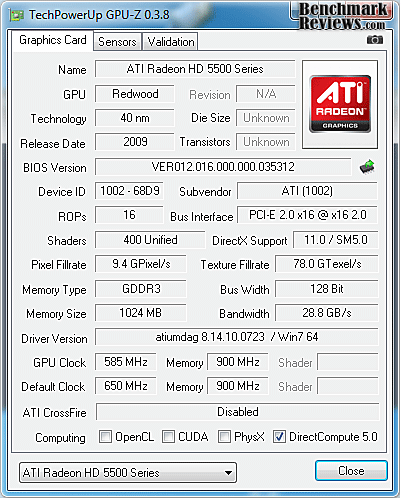Switch to the Sensors tab
This screenshot has width=401, height=499.
coord(117,42)
